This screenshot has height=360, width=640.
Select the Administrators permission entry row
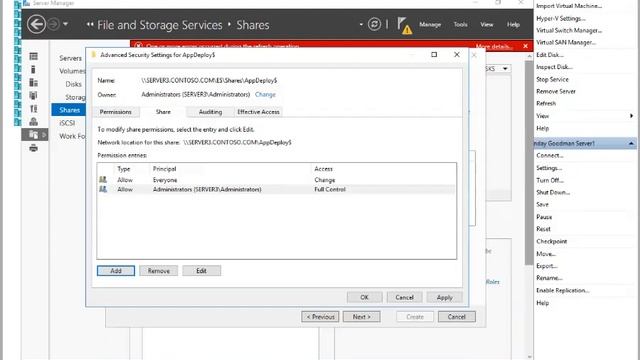click(276, 189)
